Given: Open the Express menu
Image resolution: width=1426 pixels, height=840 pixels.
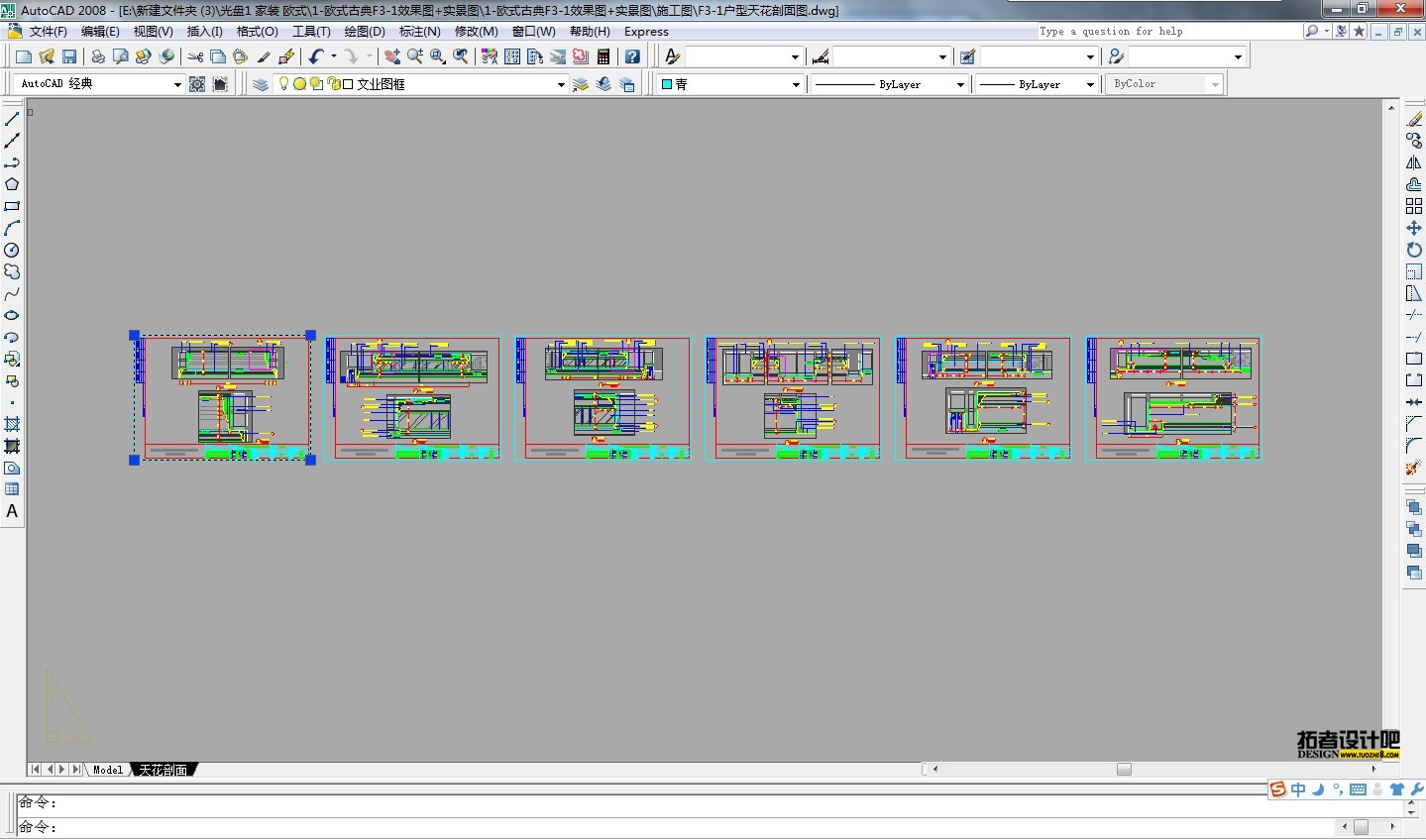Looking at the screenshot, I should coord(646,32).
